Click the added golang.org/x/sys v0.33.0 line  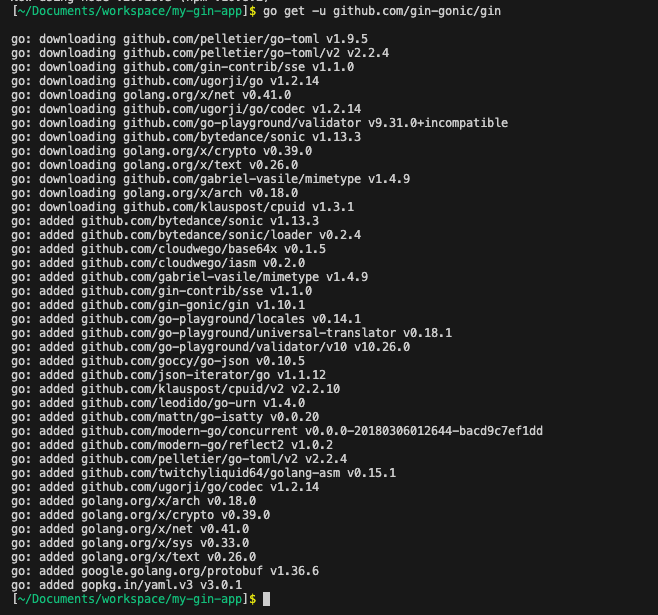pos(130,543)
